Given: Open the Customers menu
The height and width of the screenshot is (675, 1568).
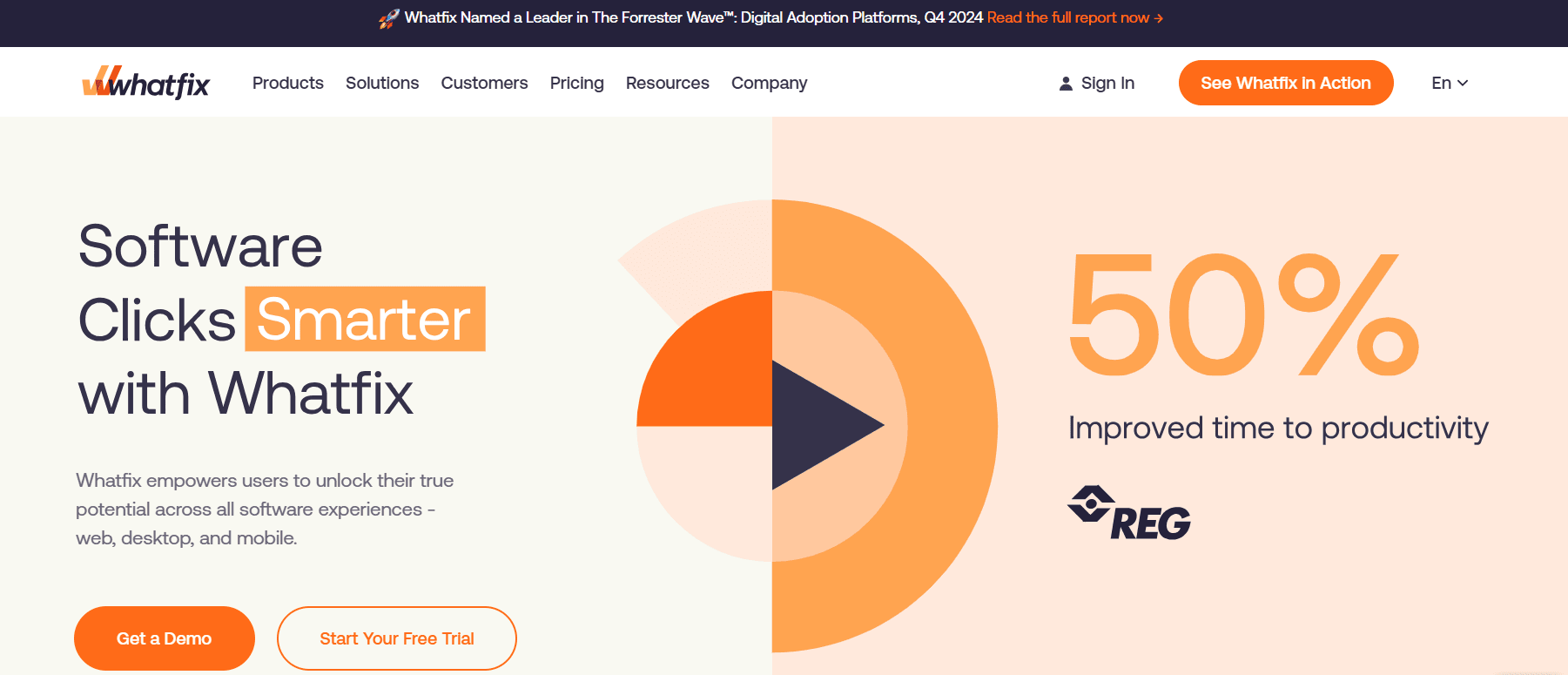Looking at the screenshot, I should 484,83.
